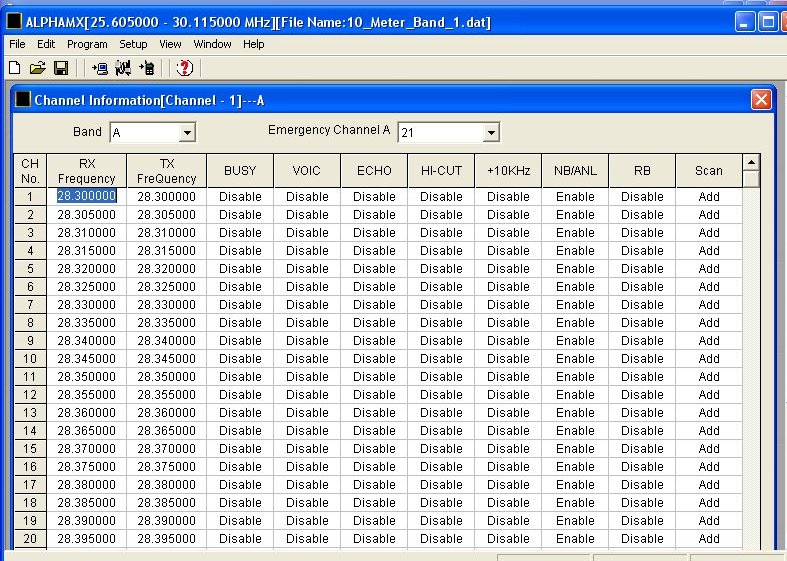787x561 pixels.
Task: Click the Open file folder icon
Action: 37,68
